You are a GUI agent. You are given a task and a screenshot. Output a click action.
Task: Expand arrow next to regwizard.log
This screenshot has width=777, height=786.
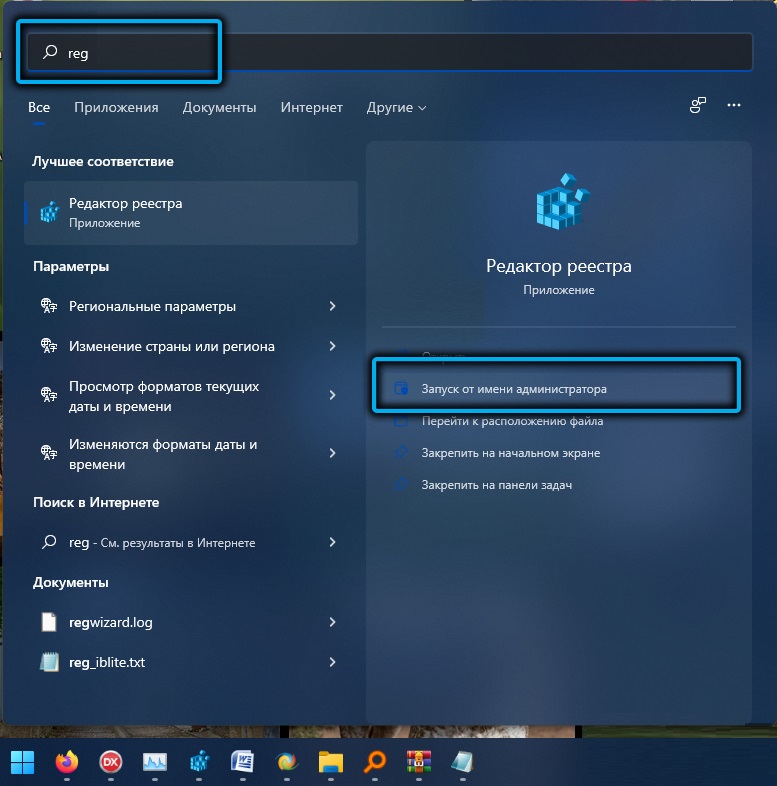(x=332, y=622)
